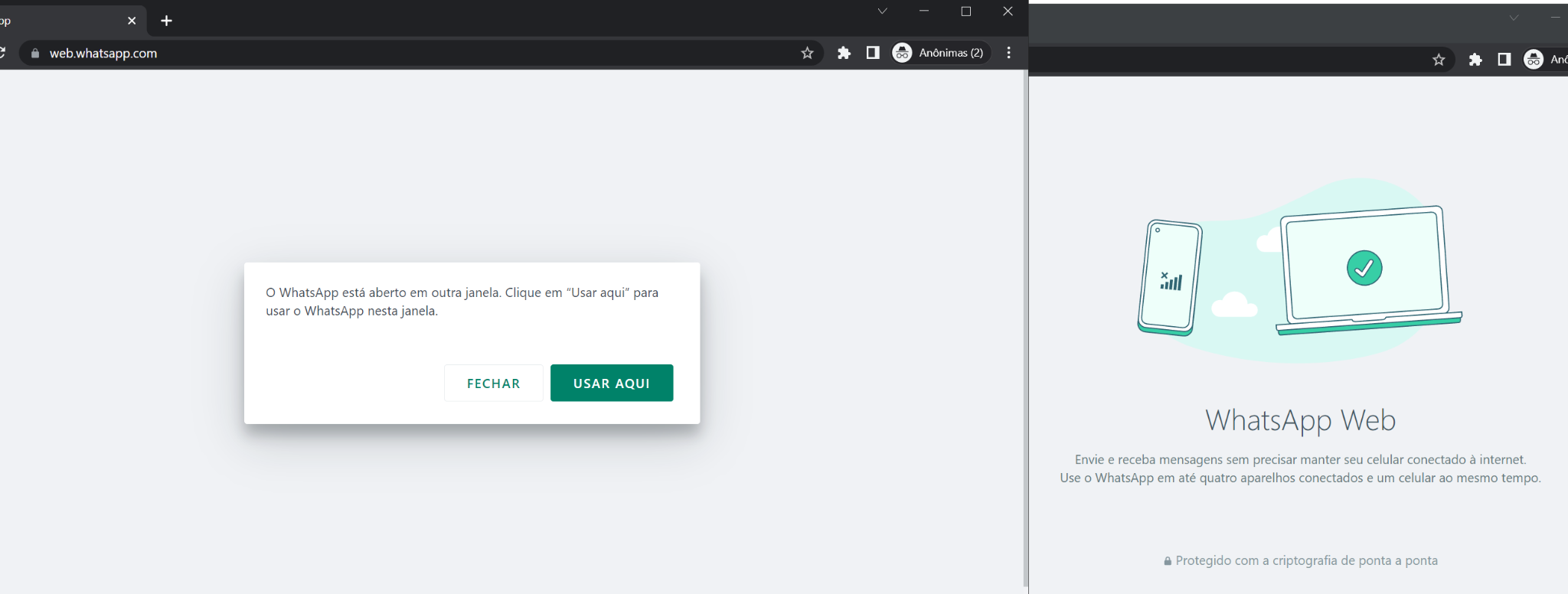The height and width of the screenshot is (594, 1568).
Task: Open extensions puzzle icon in right window
Action: 1475,60
